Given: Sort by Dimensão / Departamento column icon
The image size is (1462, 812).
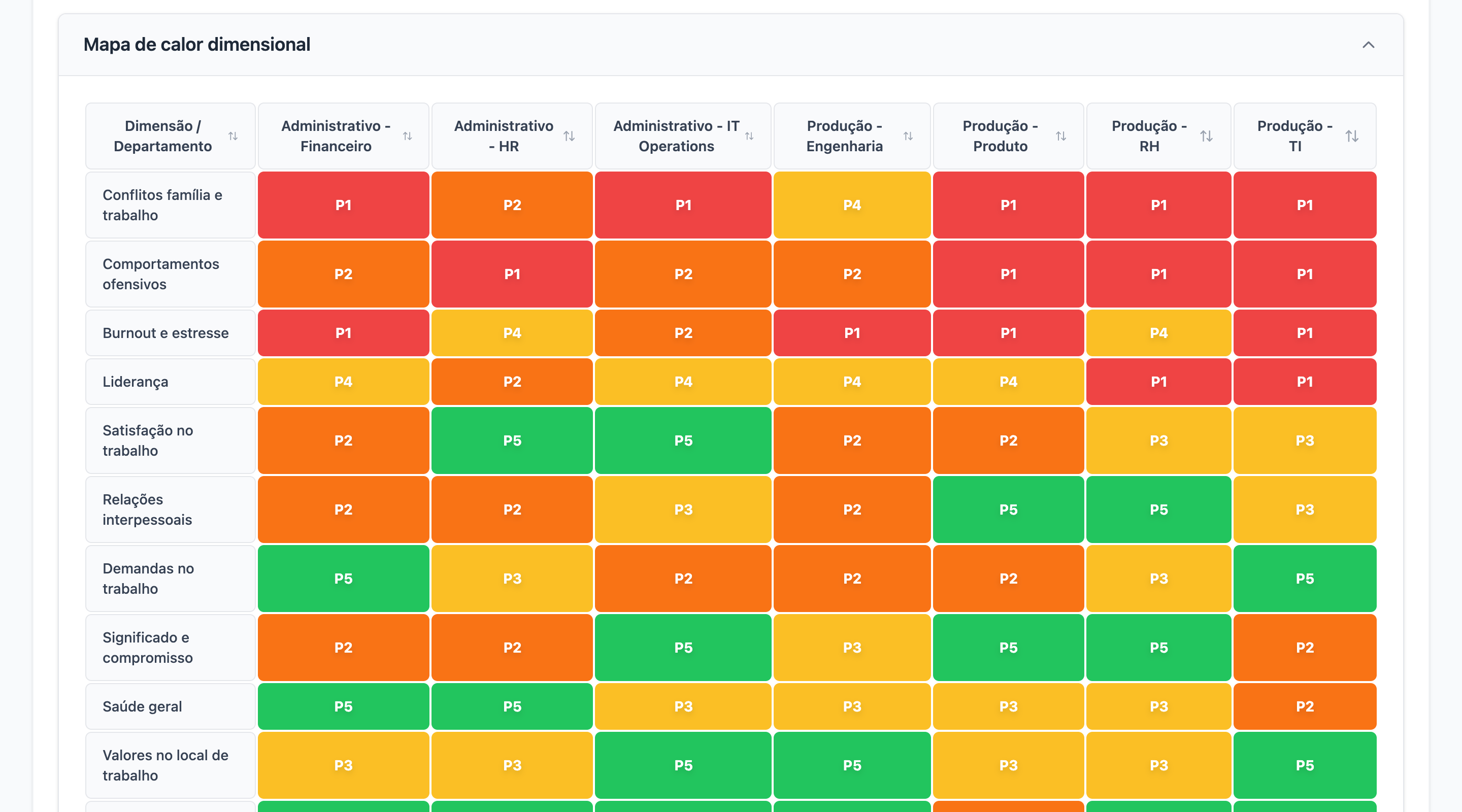Looking at the screenshot, I should pyautogui.click(x=232, y=136).
